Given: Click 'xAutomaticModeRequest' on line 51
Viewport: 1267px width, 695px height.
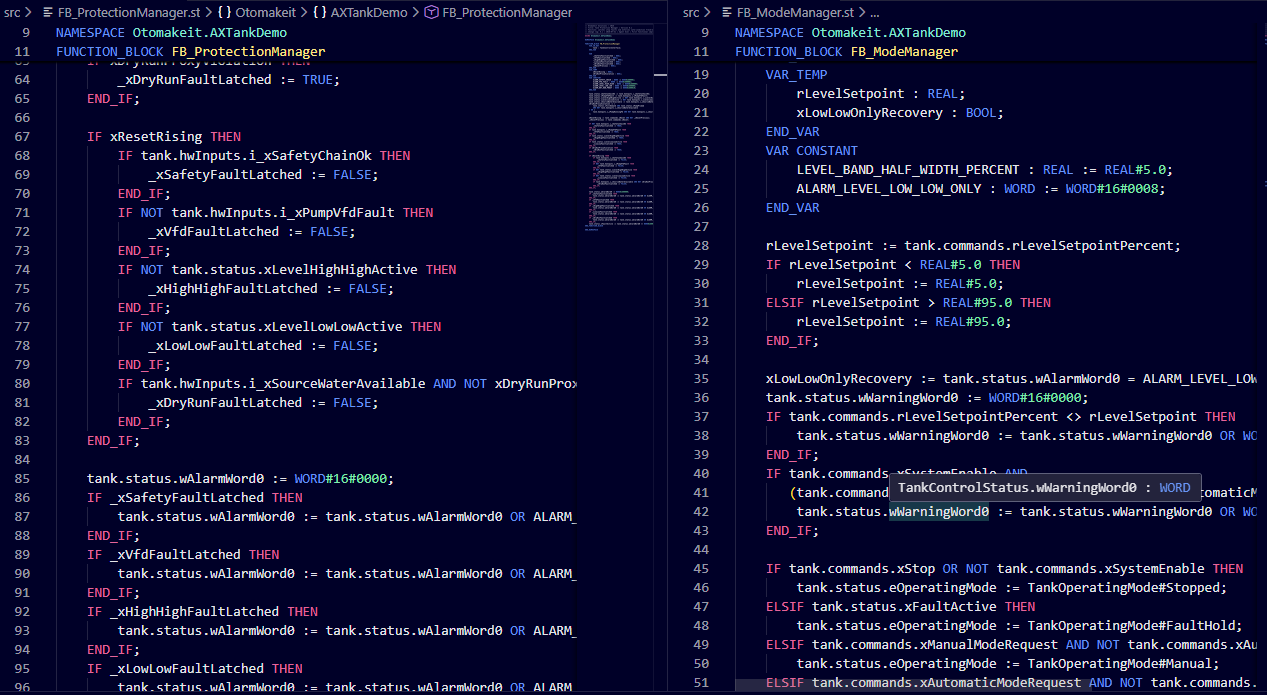Looking at the screenshot, I should (x=1000, y=682).
